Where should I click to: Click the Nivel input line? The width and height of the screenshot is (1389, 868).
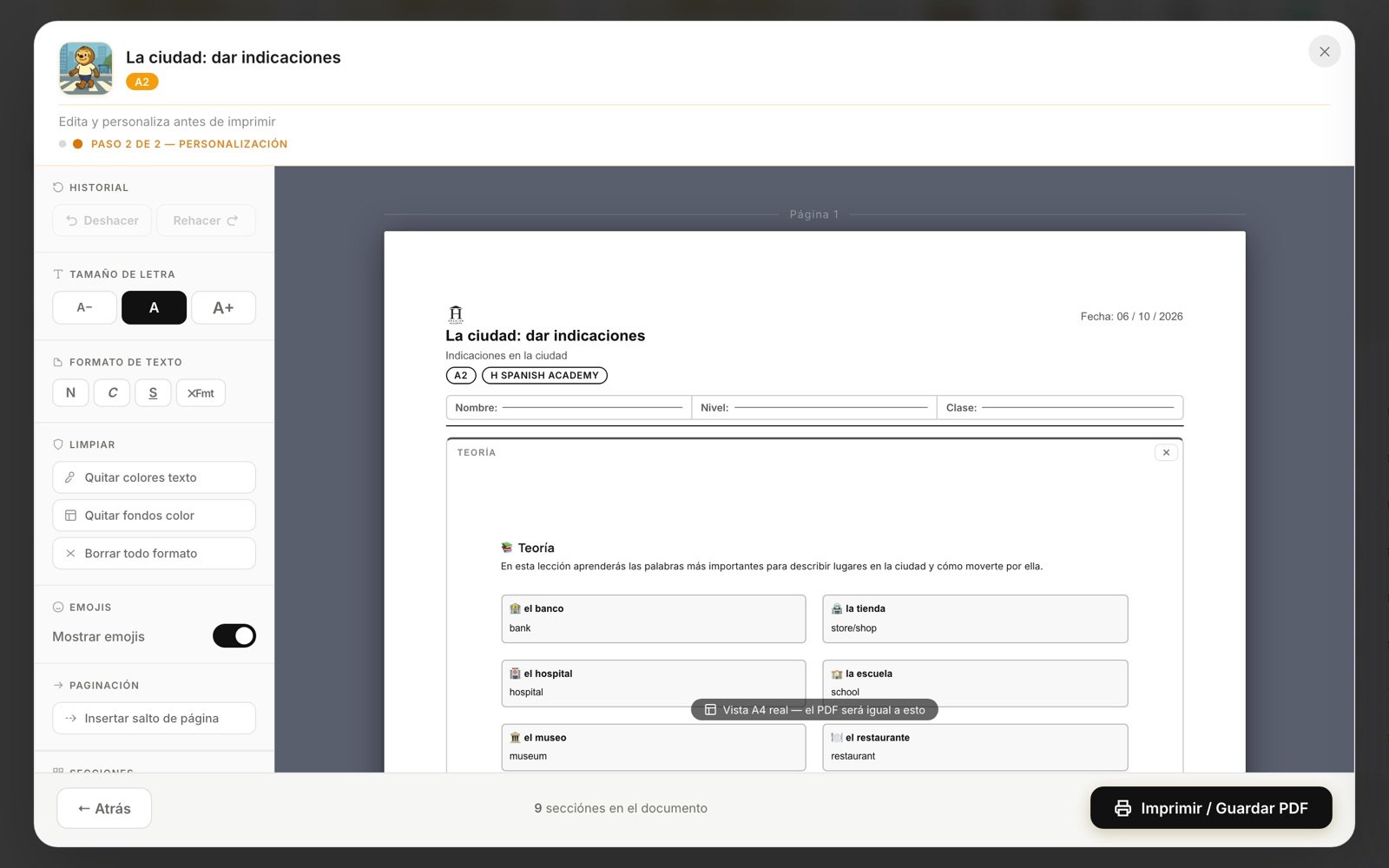point(831,408)
